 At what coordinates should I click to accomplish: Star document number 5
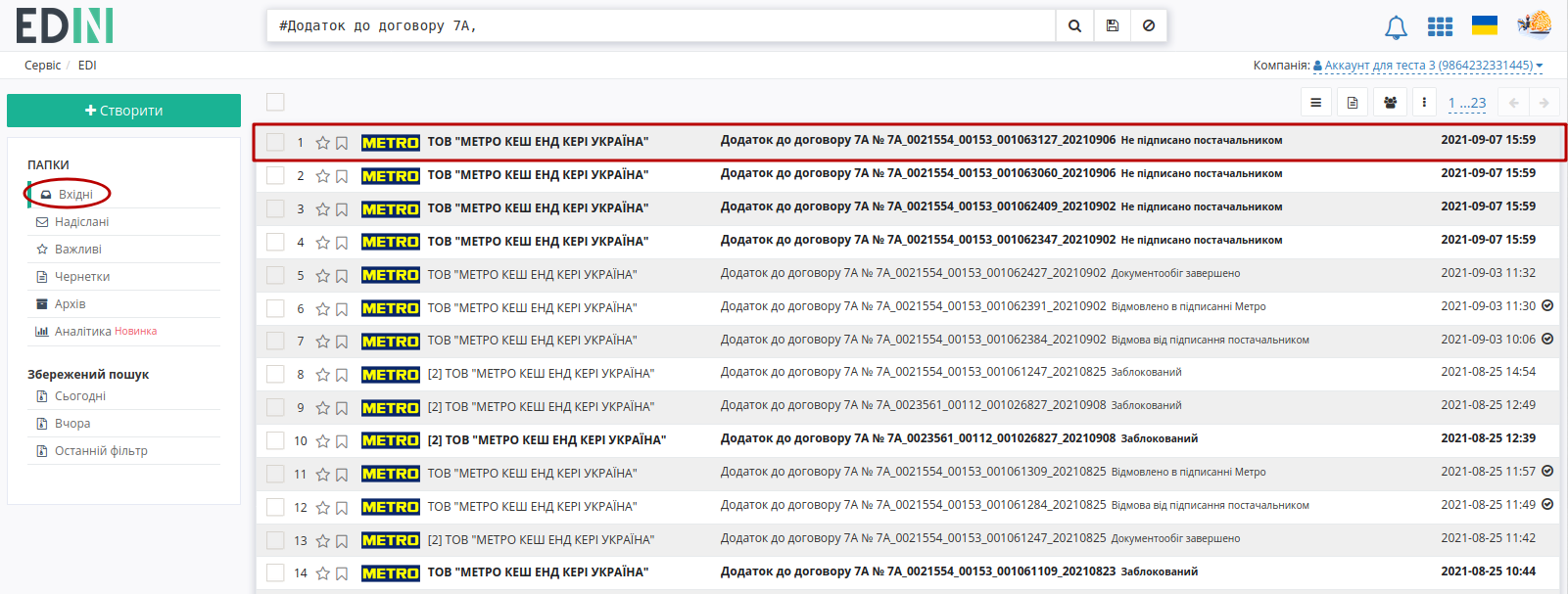(x=322, y=276)
